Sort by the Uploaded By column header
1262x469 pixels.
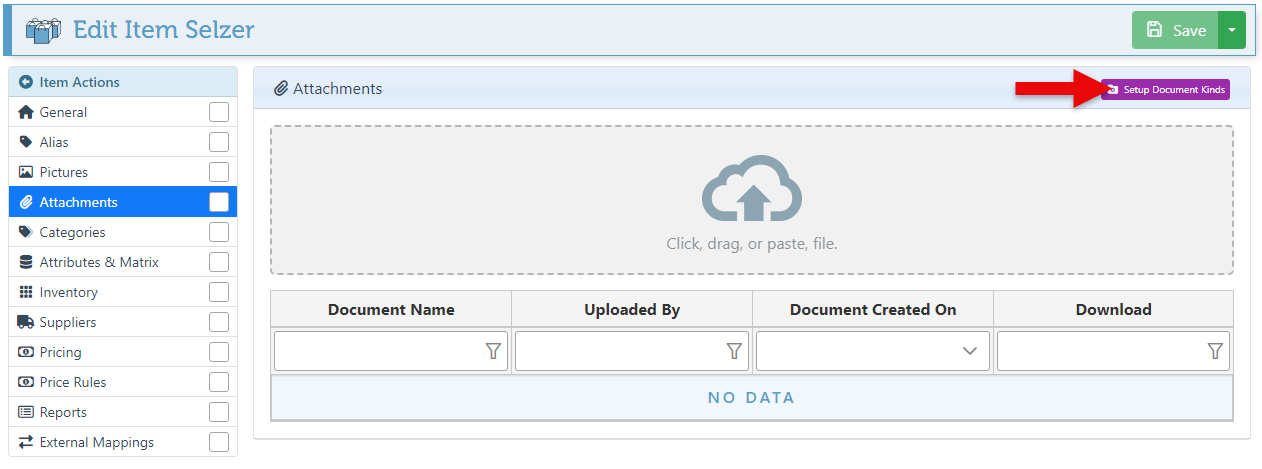(x=632, y=310)
